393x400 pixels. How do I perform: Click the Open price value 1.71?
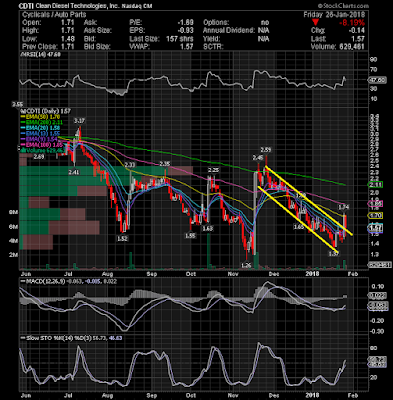coord(68,23)
